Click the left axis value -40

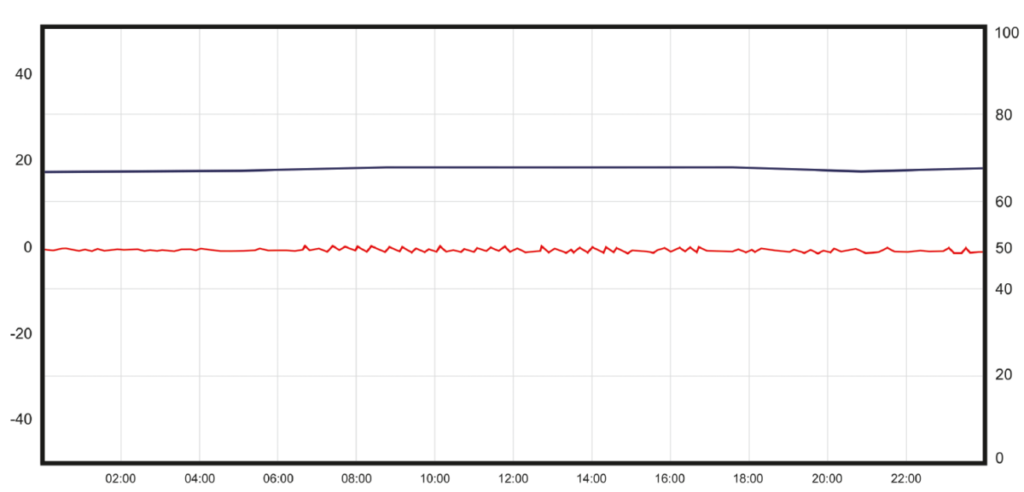click(21, 419)
